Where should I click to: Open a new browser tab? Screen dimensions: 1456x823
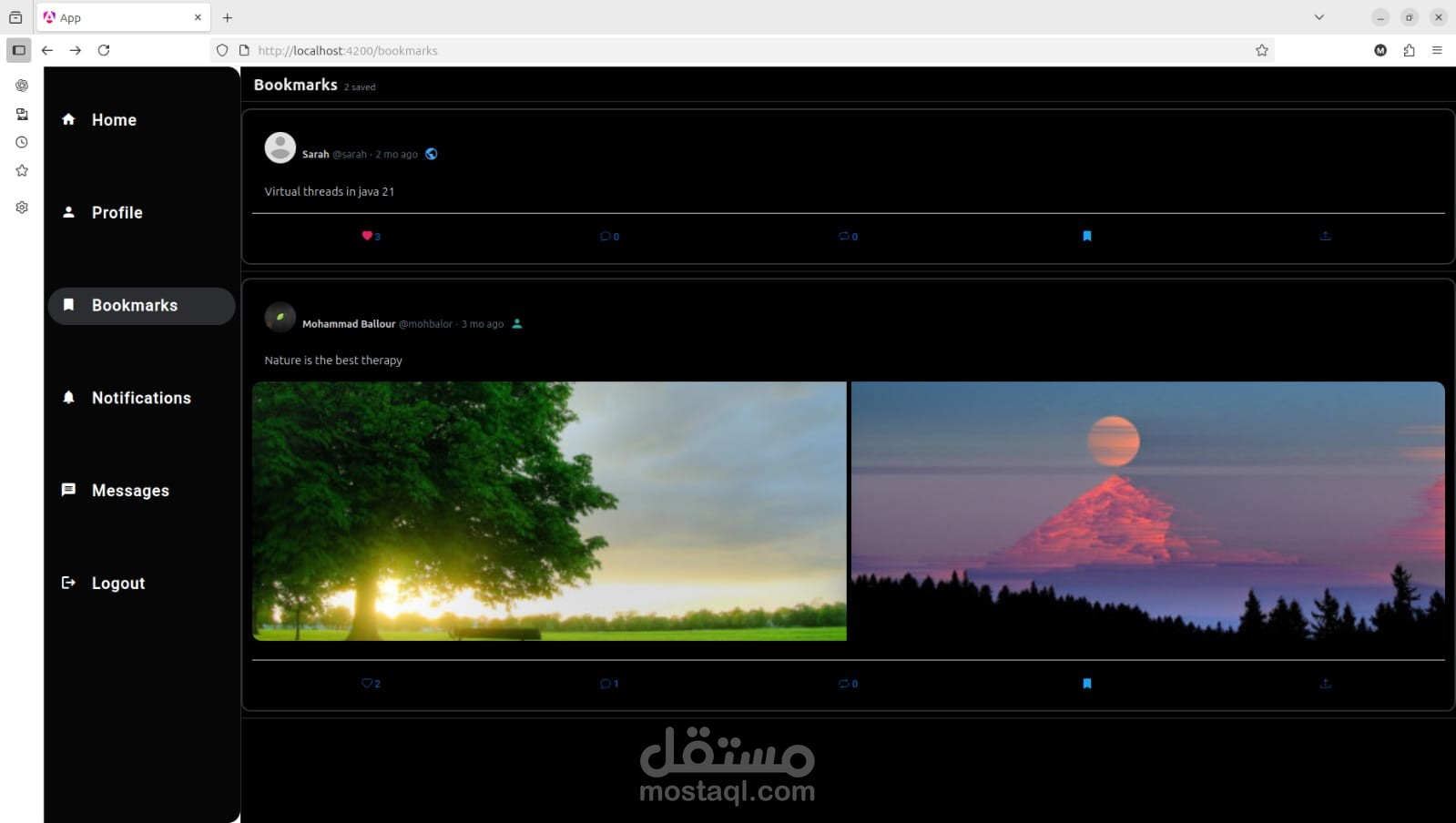pos(228,17)
